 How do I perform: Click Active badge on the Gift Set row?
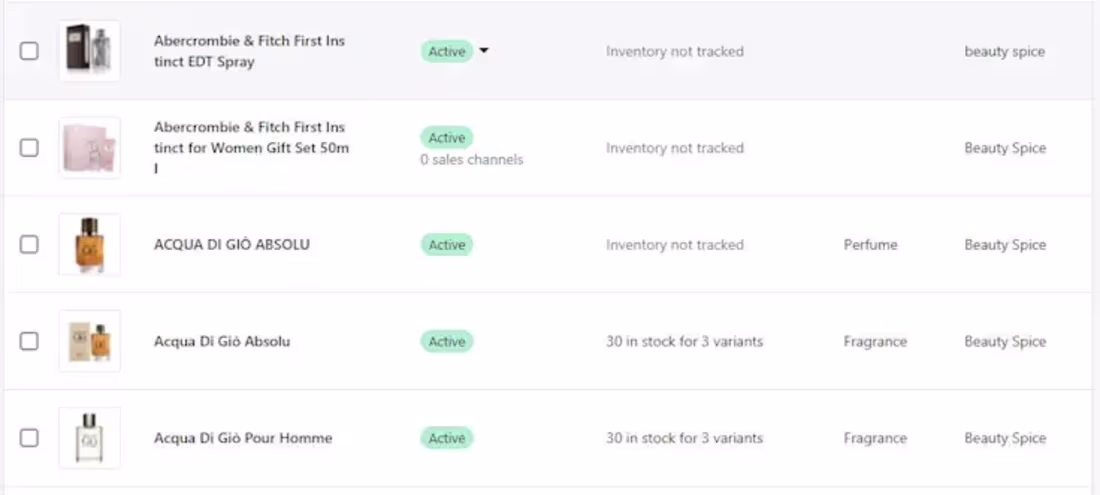[446, 138]
